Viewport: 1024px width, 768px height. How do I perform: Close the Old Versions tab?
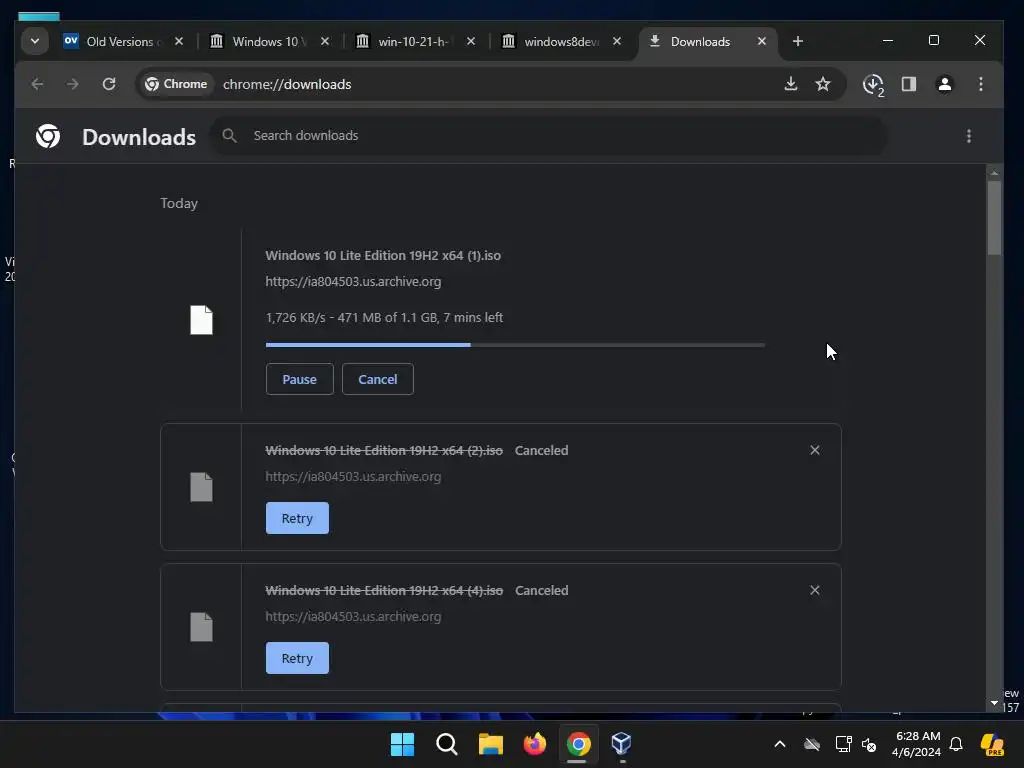(179, 41)
